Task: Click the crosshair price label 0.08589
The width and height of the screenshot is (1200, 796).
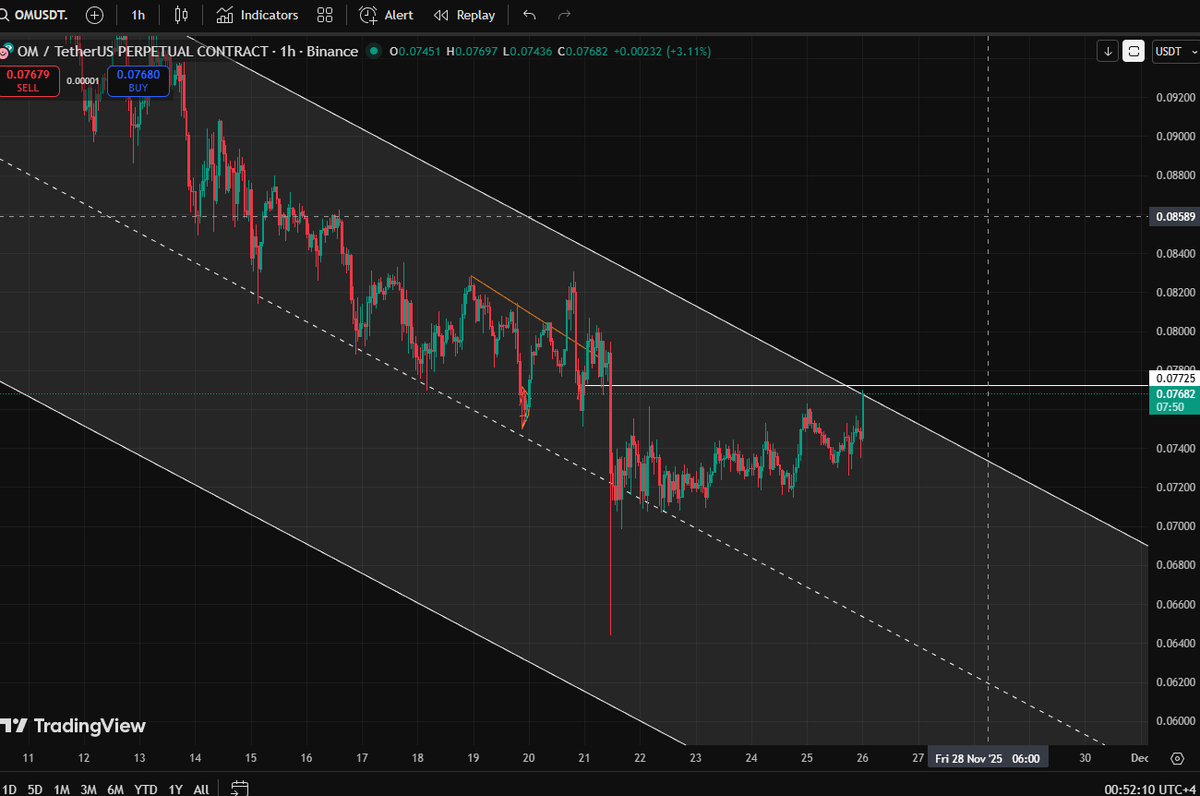Action: [1174, 216]
